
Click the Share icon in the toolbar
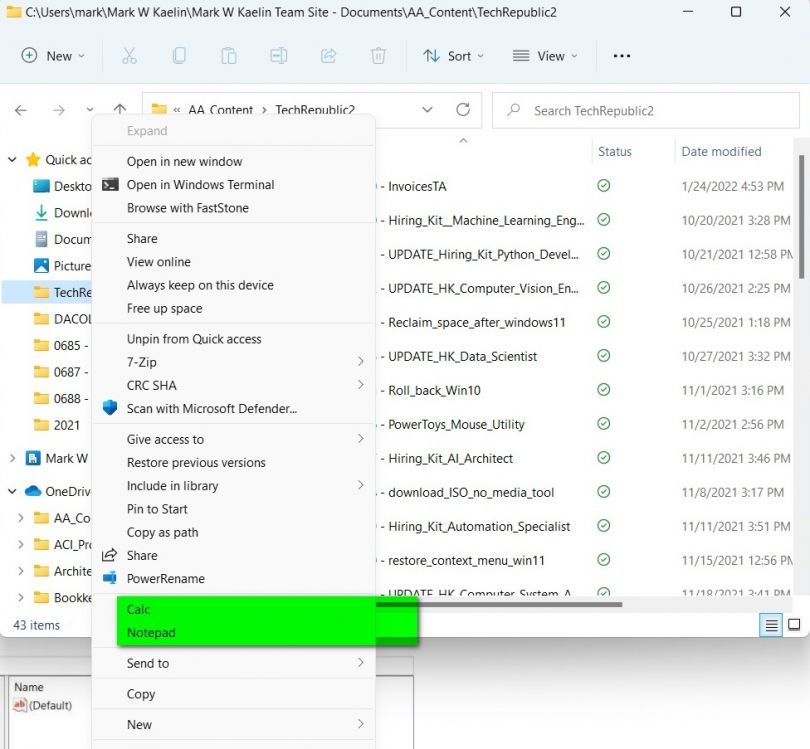pos(328,56)
